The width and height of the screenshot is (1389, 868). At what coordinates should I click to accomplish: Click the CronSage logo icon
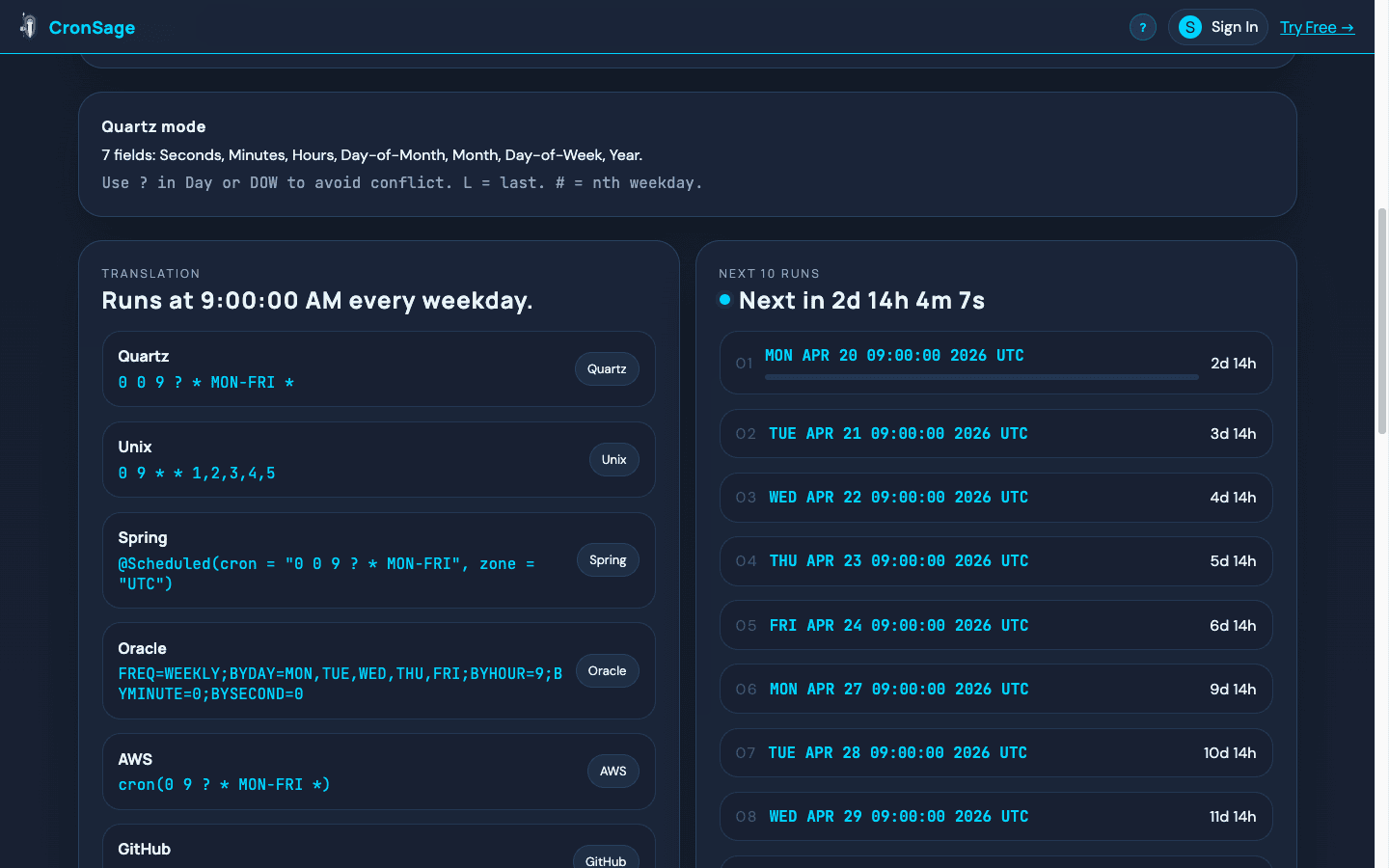tap(29, 27)
